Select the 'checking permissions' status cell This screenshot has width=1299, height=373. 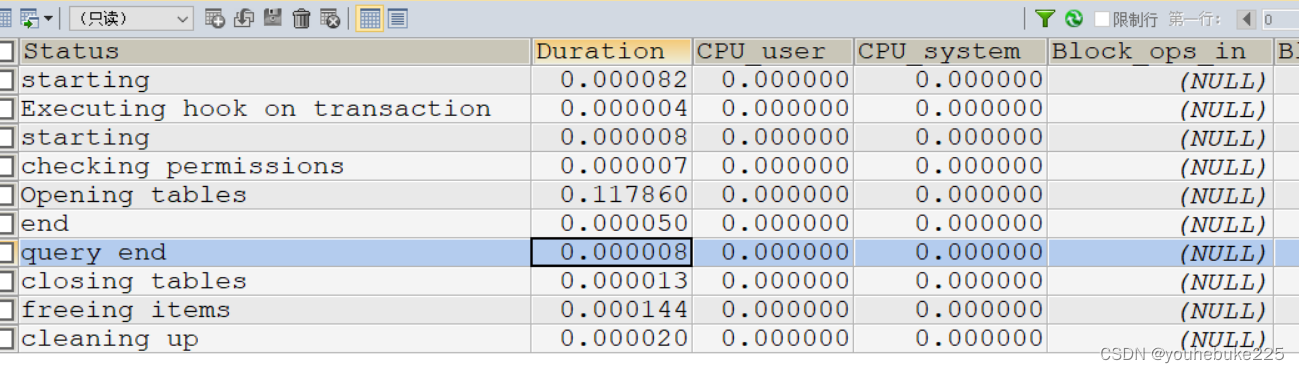pyautogui.click(x=275, y=166)
